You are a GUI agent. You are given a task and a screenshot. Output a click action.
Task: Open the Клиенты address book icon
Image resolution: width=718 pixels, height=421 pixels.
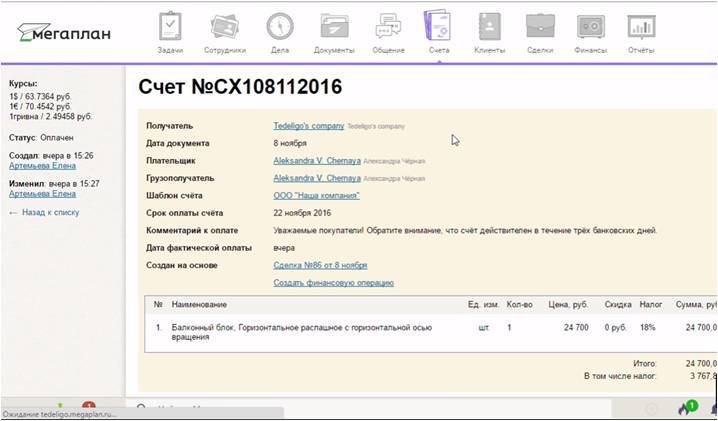(489, 28)
